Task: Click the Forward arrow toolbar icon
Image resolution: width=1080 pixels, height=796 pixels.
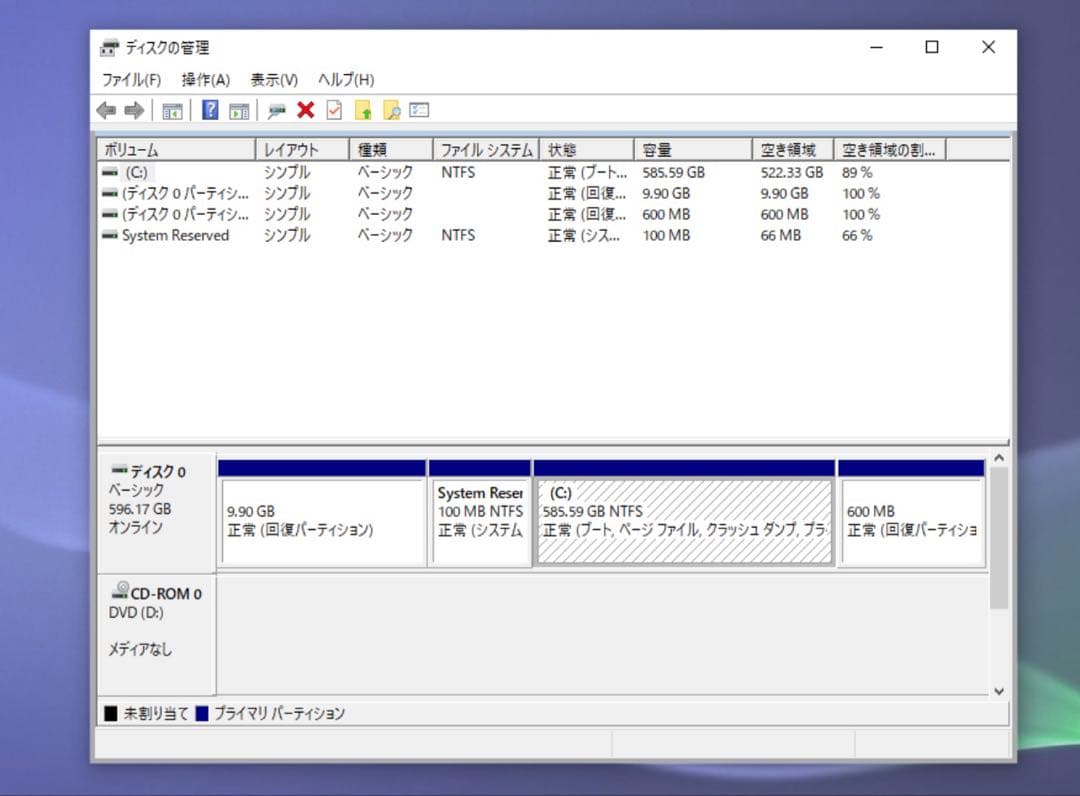Action: tap(134, 110)
